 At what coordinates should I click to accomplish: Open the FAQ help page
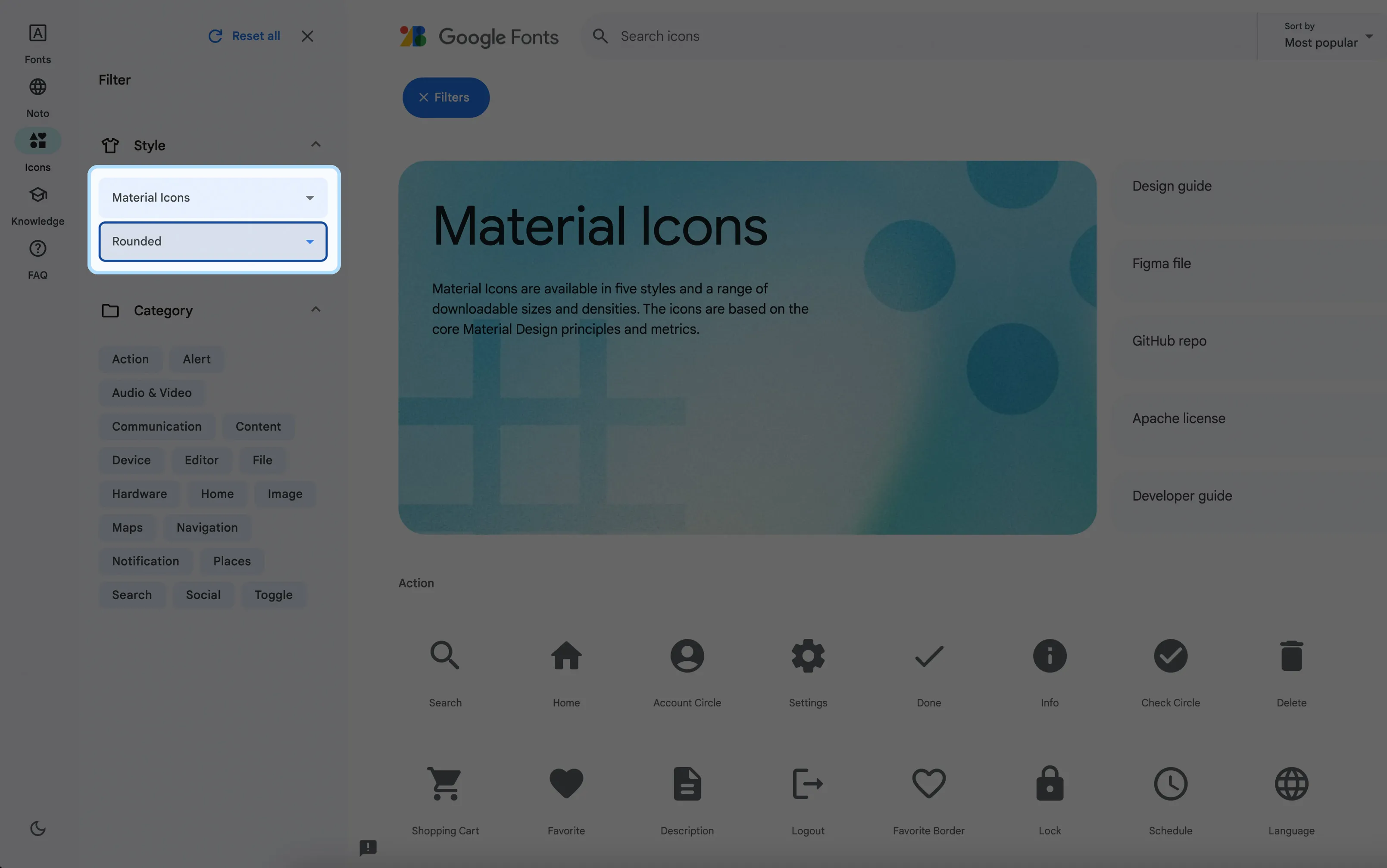point(37,259)
